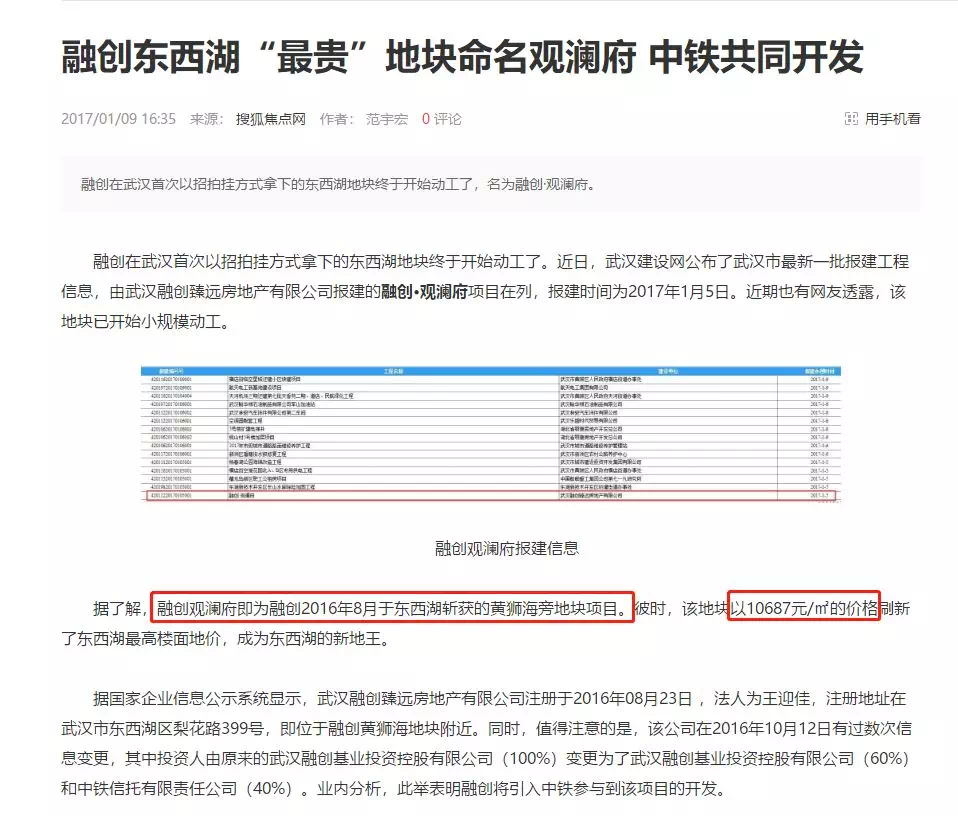
Task: Click the text 注册于2016年08月23日
Action: (x=609, y=698)
